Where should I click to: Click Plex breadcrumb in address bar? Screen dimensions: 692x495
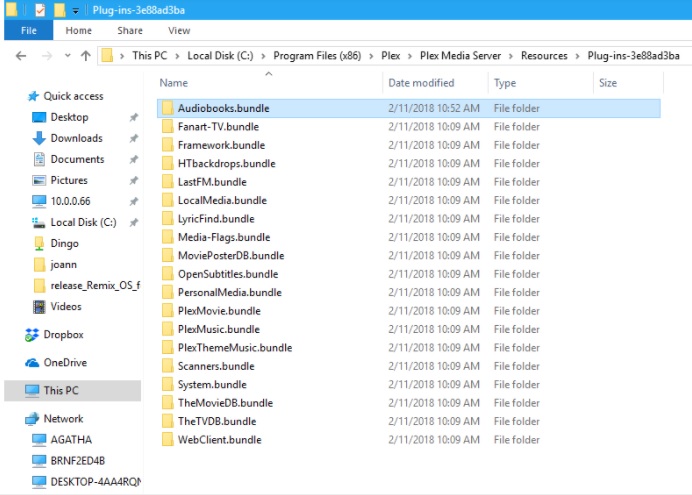click(x=391, y=56)
